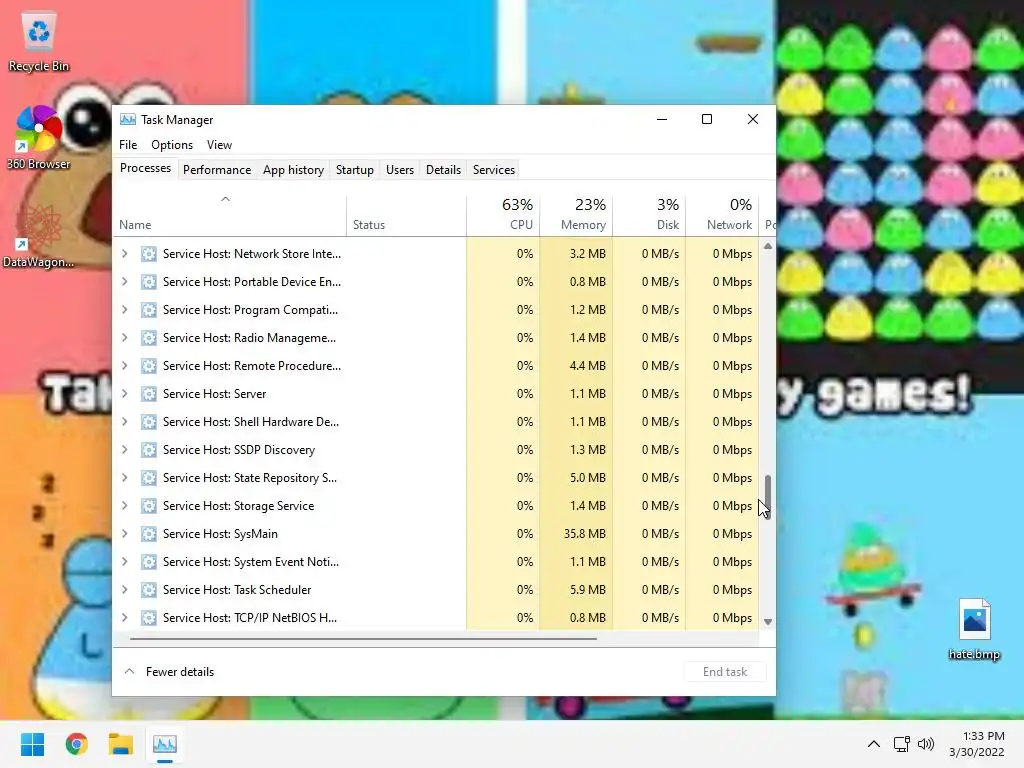The width and height of the screenshot is (1024, 768).
Task: Open File Explorer from the taskbar
Action: pyautogui.click(x=121, y=744)
